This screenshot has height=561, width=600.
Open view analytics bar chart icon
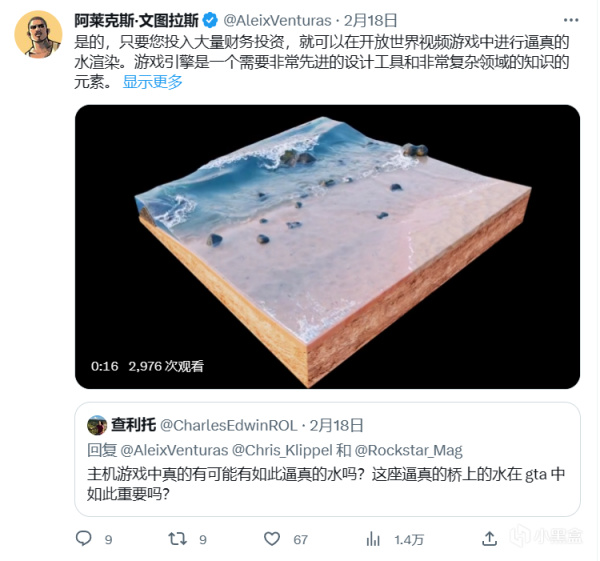(373, 539)
